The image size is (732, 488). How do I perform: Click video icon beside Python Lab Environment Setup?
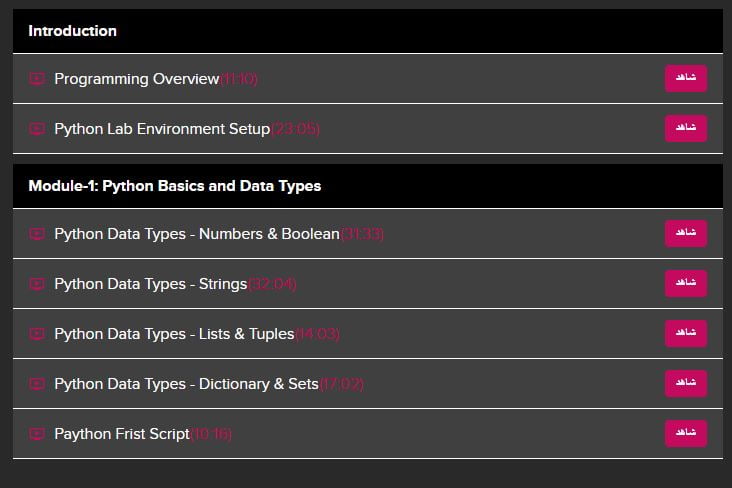37,128
